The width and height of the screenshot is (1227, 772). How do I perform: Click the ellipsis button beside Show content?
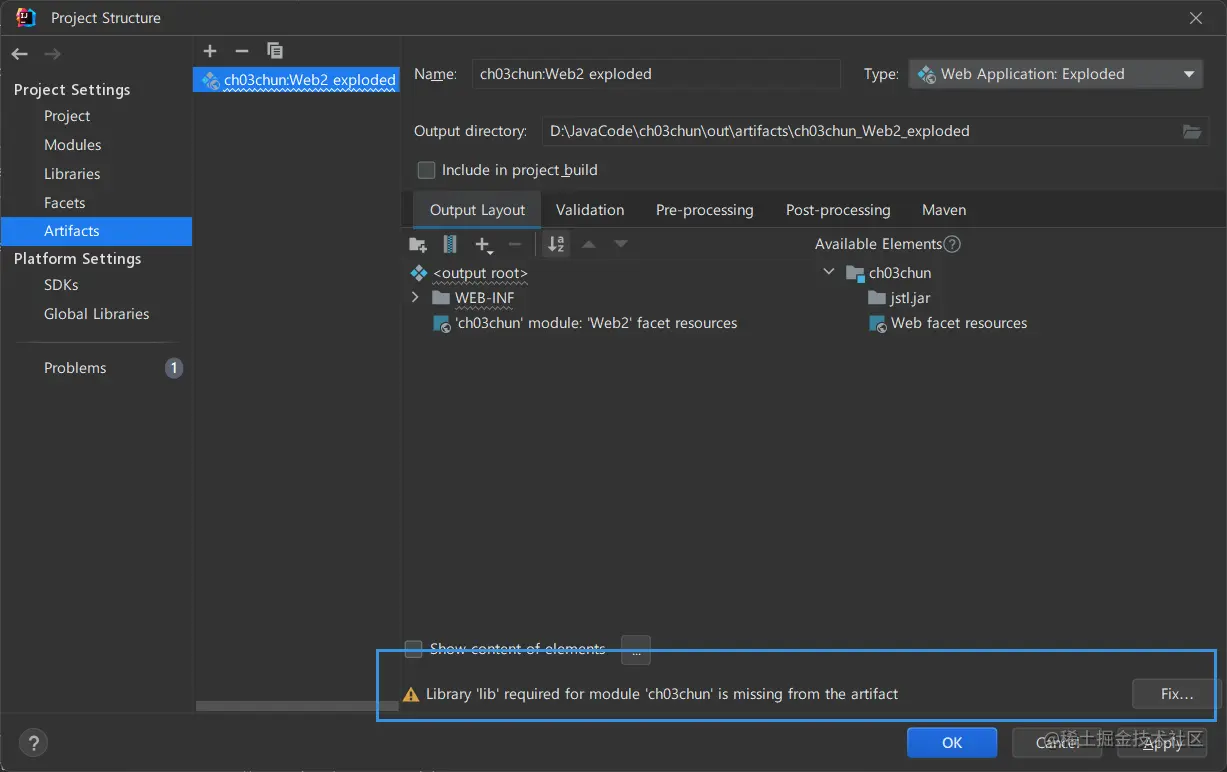[x=636, y=650]
